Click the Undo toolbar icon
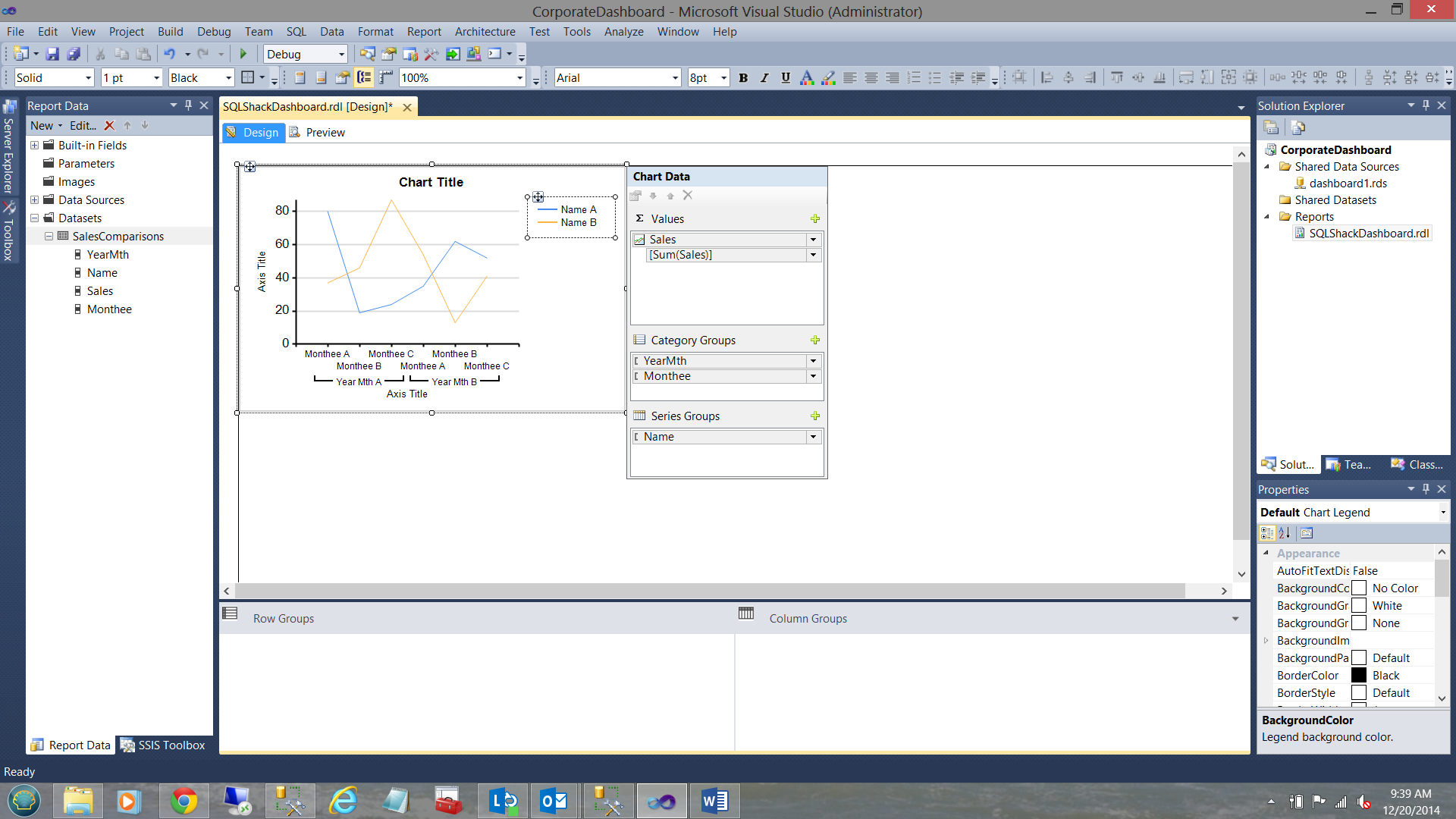The width and height of the screenshot is (1456, 819). [170, 54]
